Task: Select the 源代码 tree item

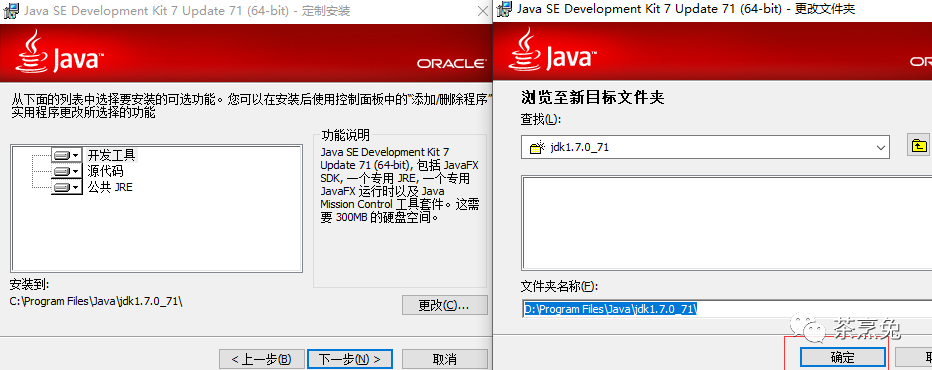Action: coord(105,171)
